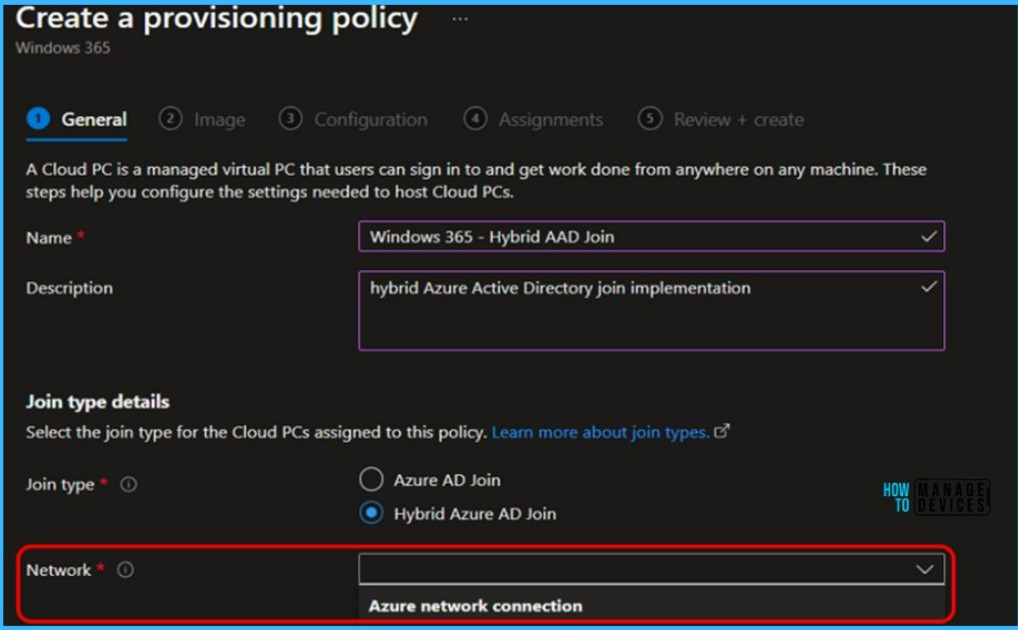Click the external link icon after join types

click(x=722, y=431)
